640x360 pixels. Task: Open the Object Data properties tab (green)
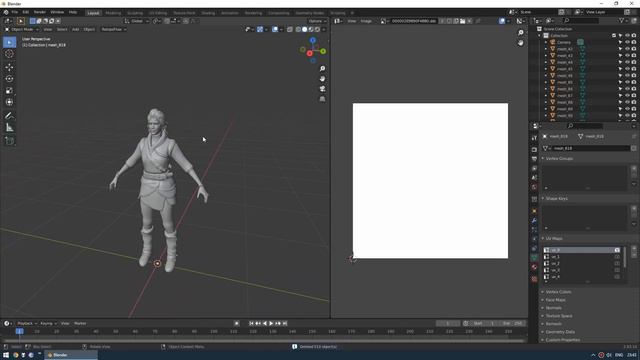click(534, 258)
